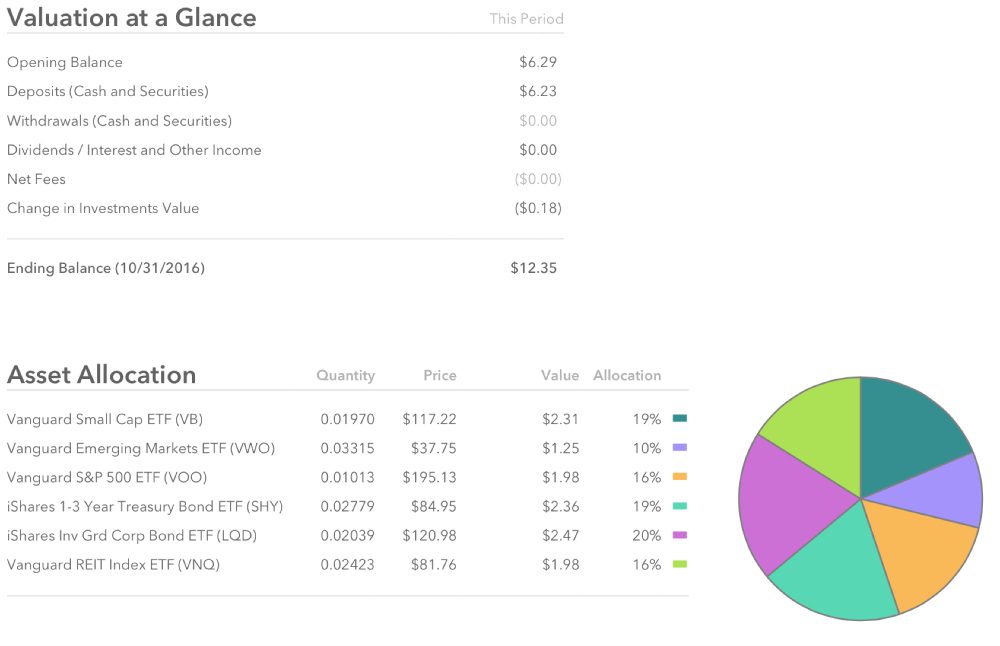Click Dividends / Interest and Other Income label
Screen dimensions: 1000x646
point(134,150)
